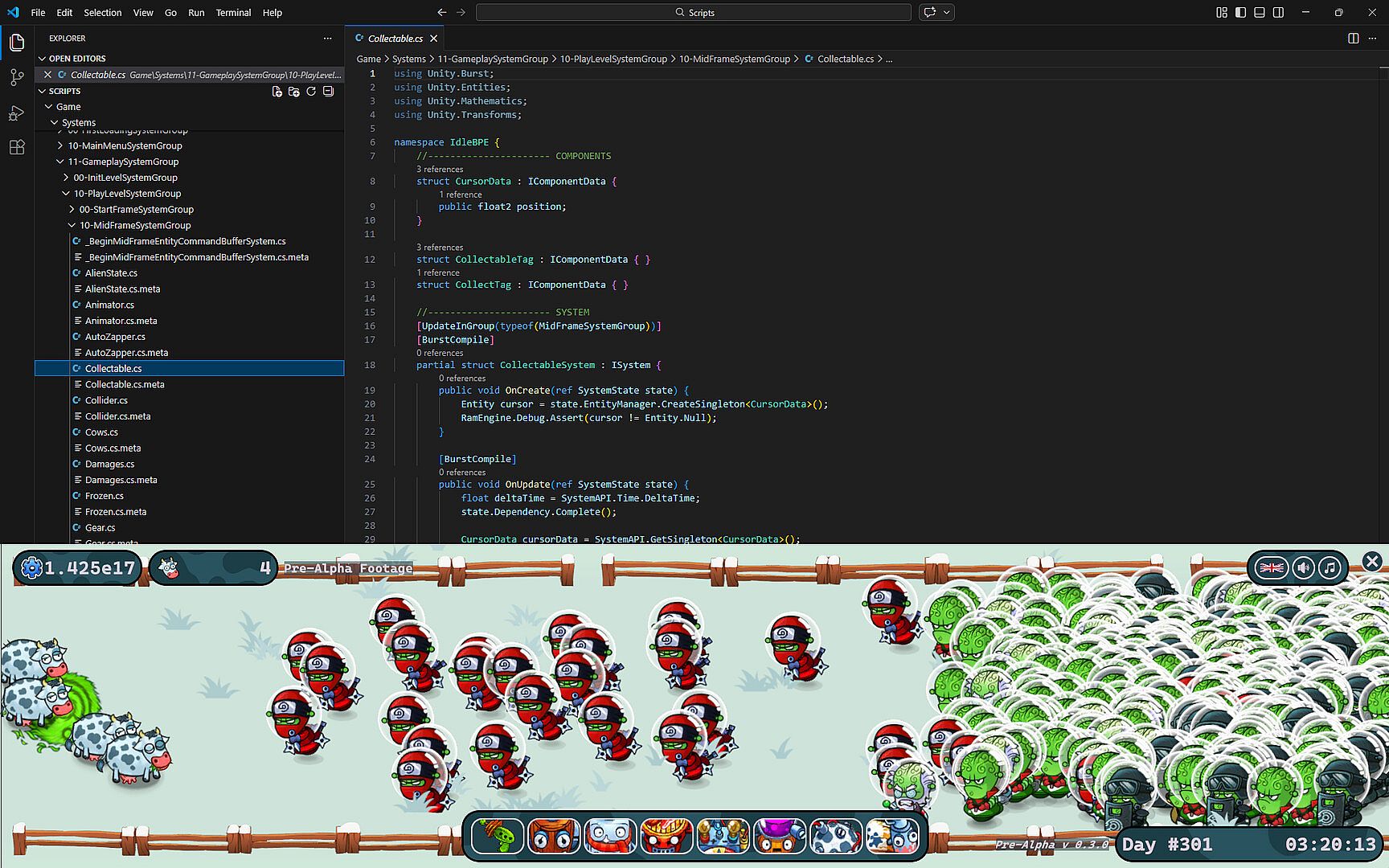This screenshot has width=1389, height=868.
Task: Click New File icon in Scripts section
Action: (x=277, y=92)
